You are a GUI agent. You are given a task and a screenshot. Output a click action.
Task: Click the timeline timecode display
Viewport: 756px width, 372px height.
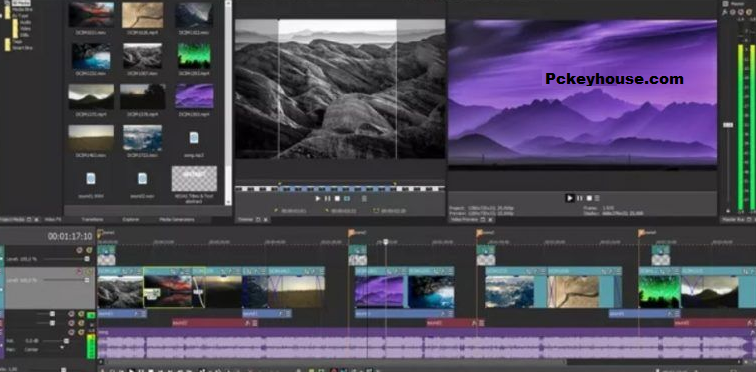point(69,237)
